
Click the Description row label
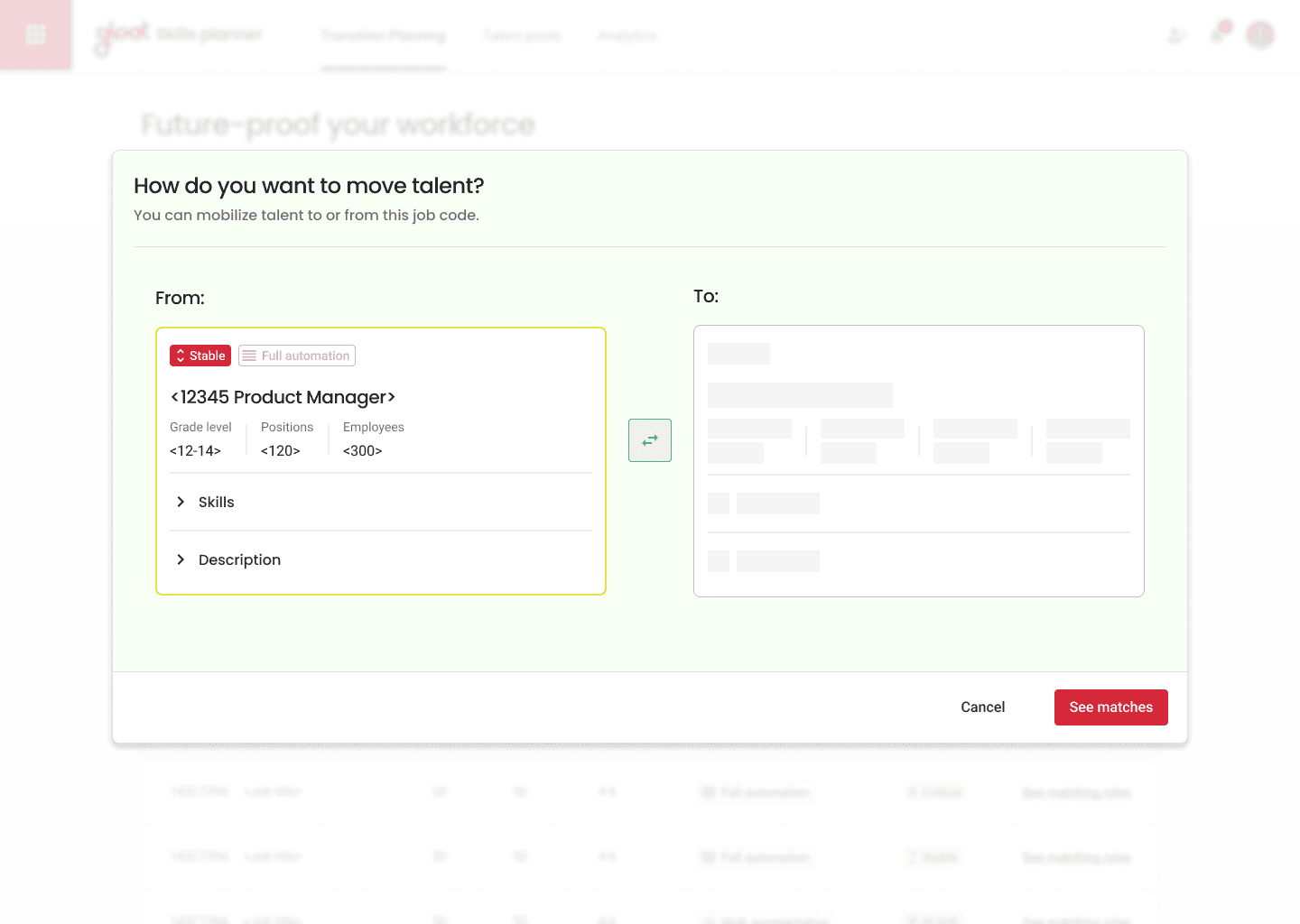coord(239,559)
